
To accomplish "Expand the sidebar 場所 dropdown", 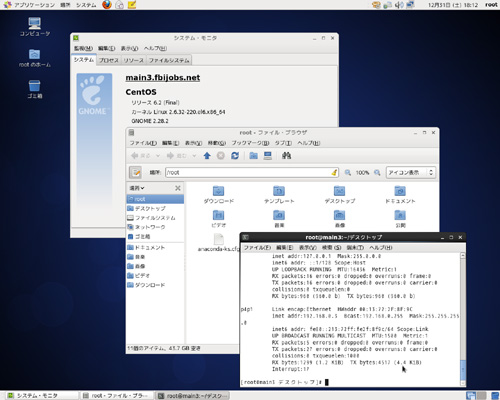I will click(137, 188).
